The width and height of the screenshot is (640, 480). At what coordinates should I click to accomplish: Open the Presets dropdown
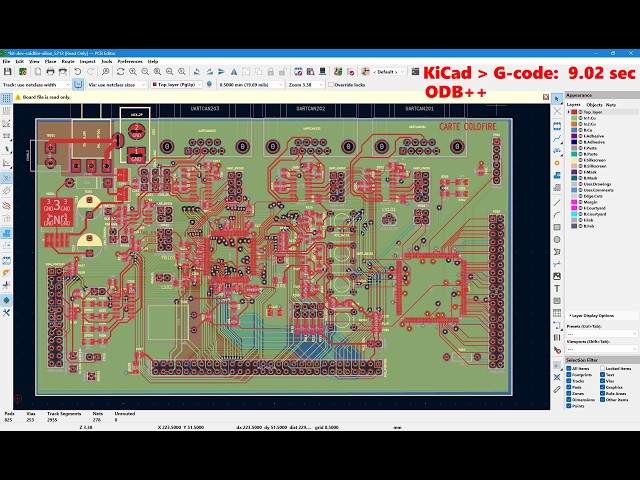pyautogui.click(x=602, y=334)
